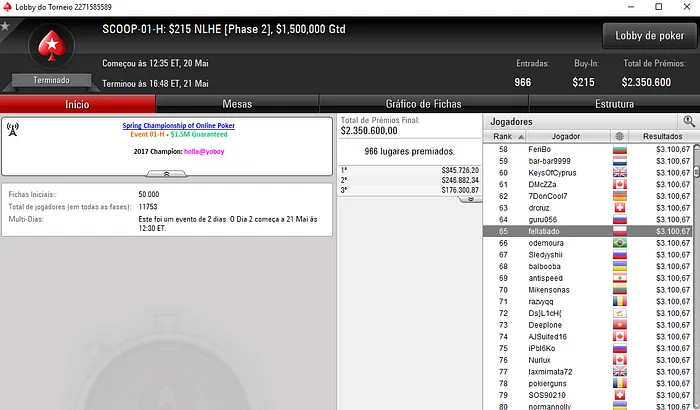Viewport: 700px width, 410px height.
Task: Click the players list vertical scrollbar
Action: coord(696,277)
